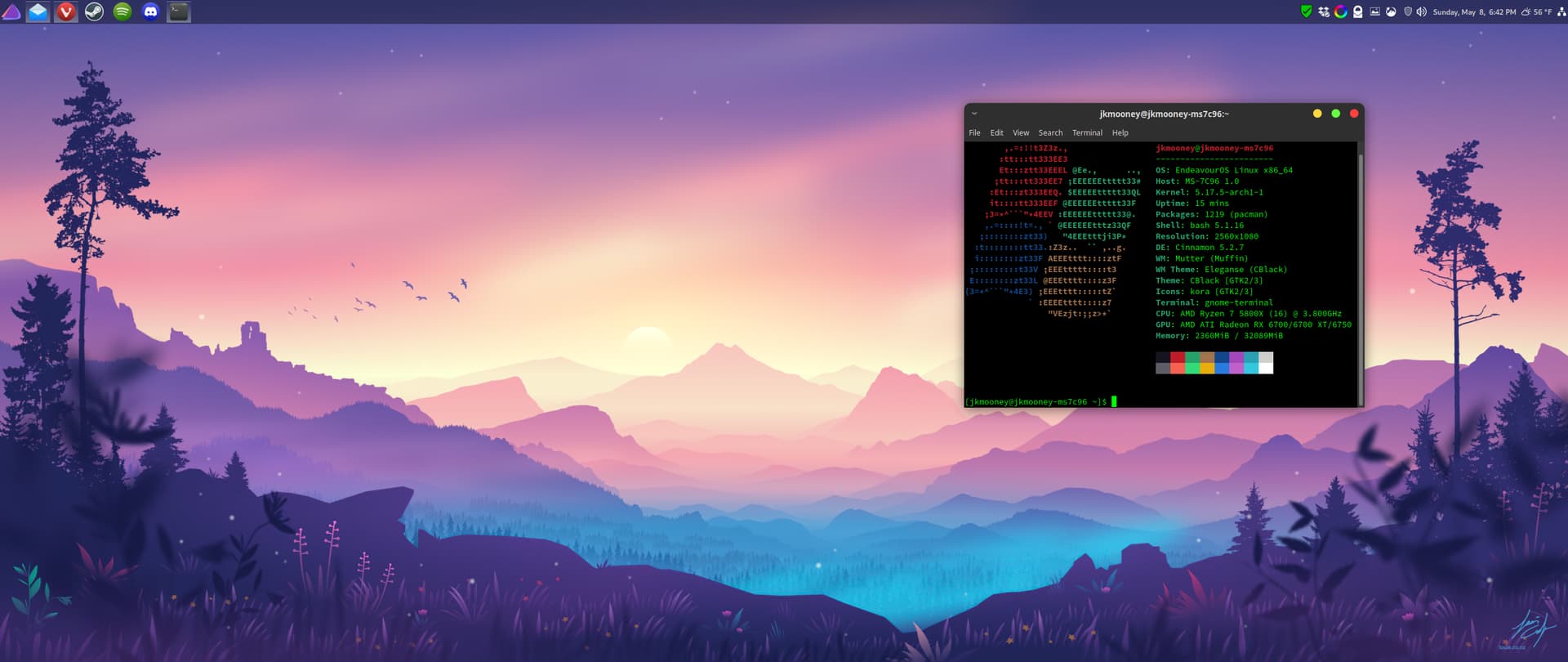Open Spotify from the panel launcher
Screen dimensions: 1568x662
point(122,11)
